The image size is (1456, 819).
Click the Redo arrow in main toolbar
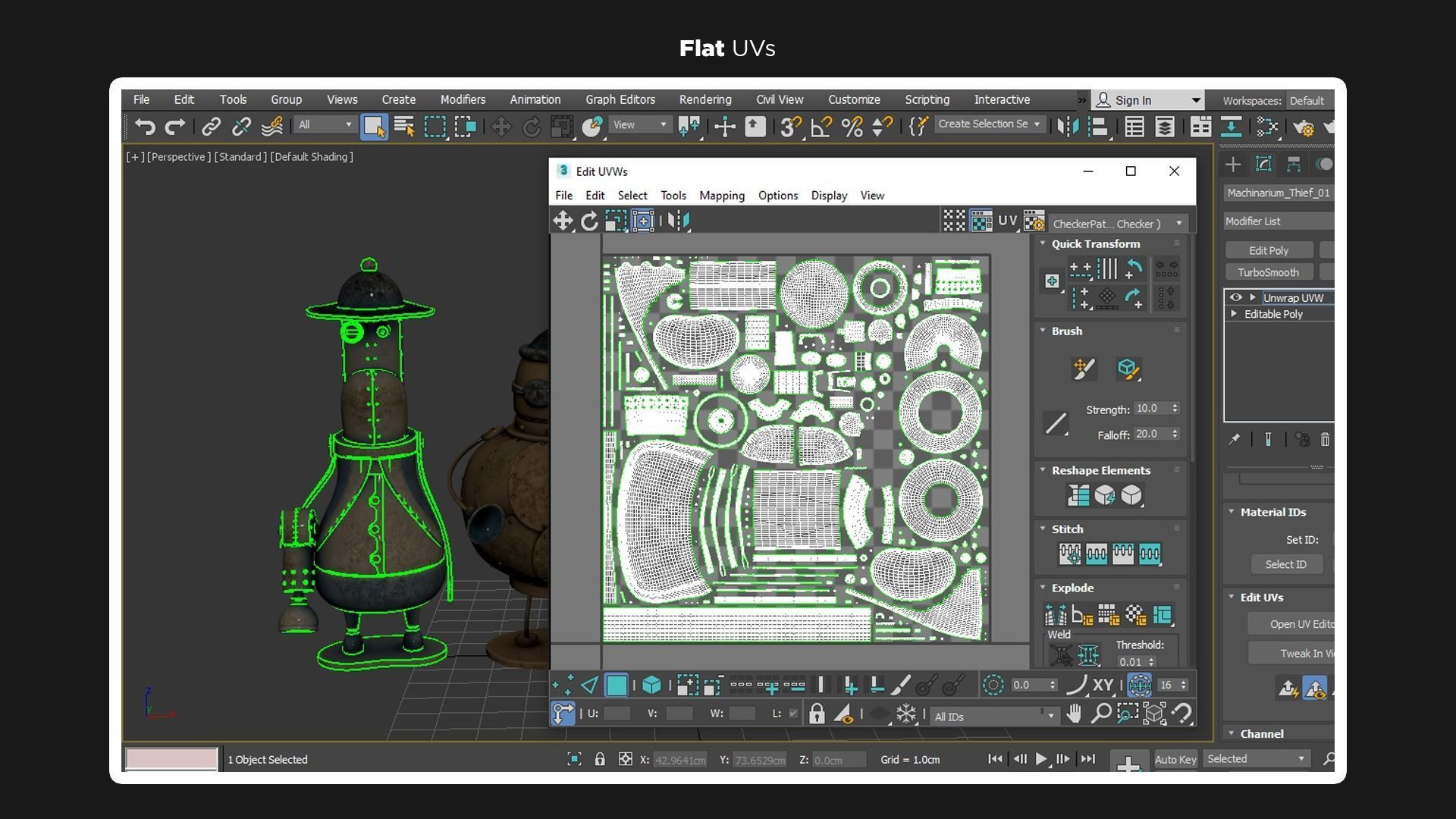175,127
